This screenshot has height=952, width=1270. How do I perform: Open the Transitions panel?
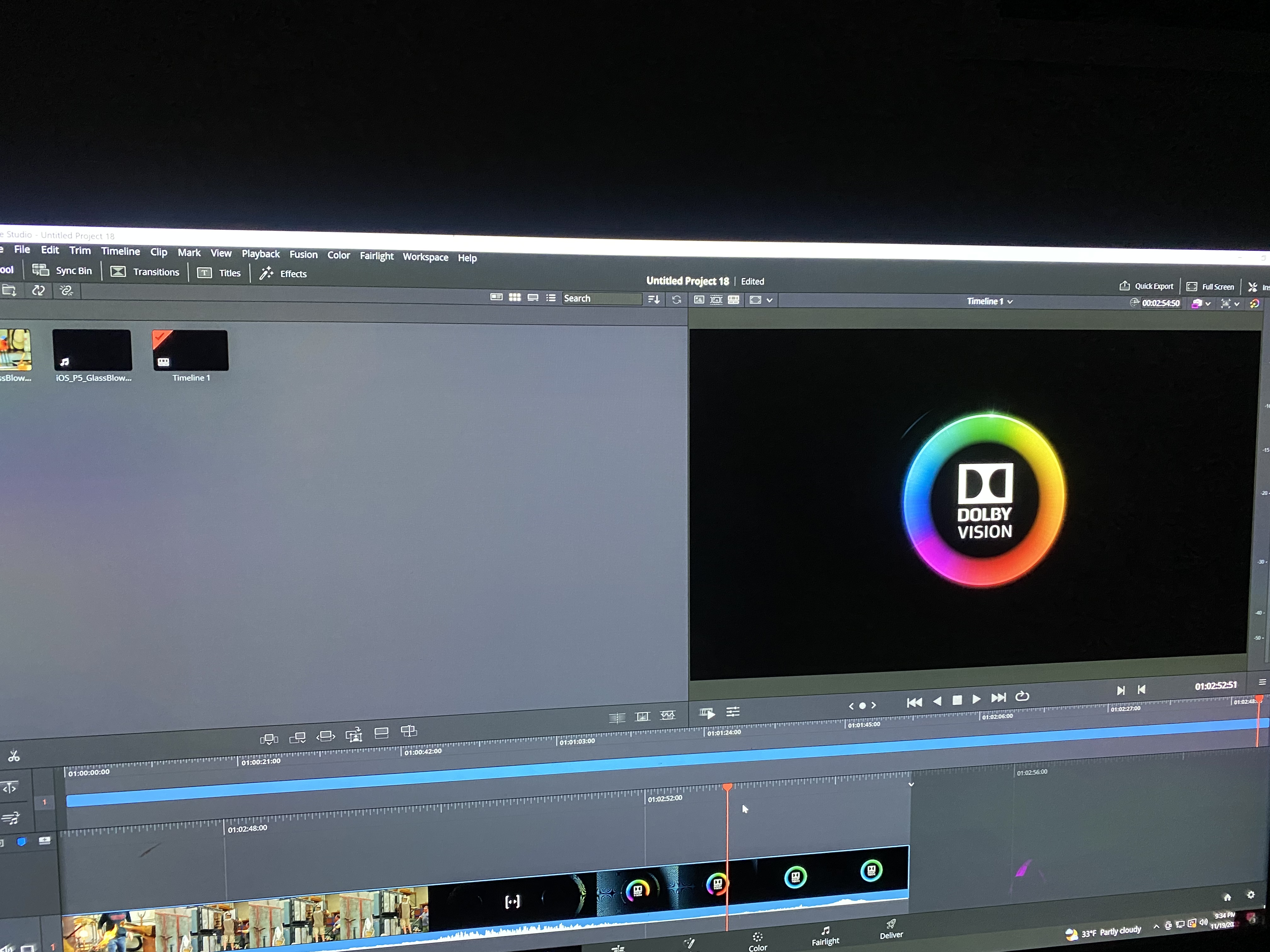pos(145,271)
